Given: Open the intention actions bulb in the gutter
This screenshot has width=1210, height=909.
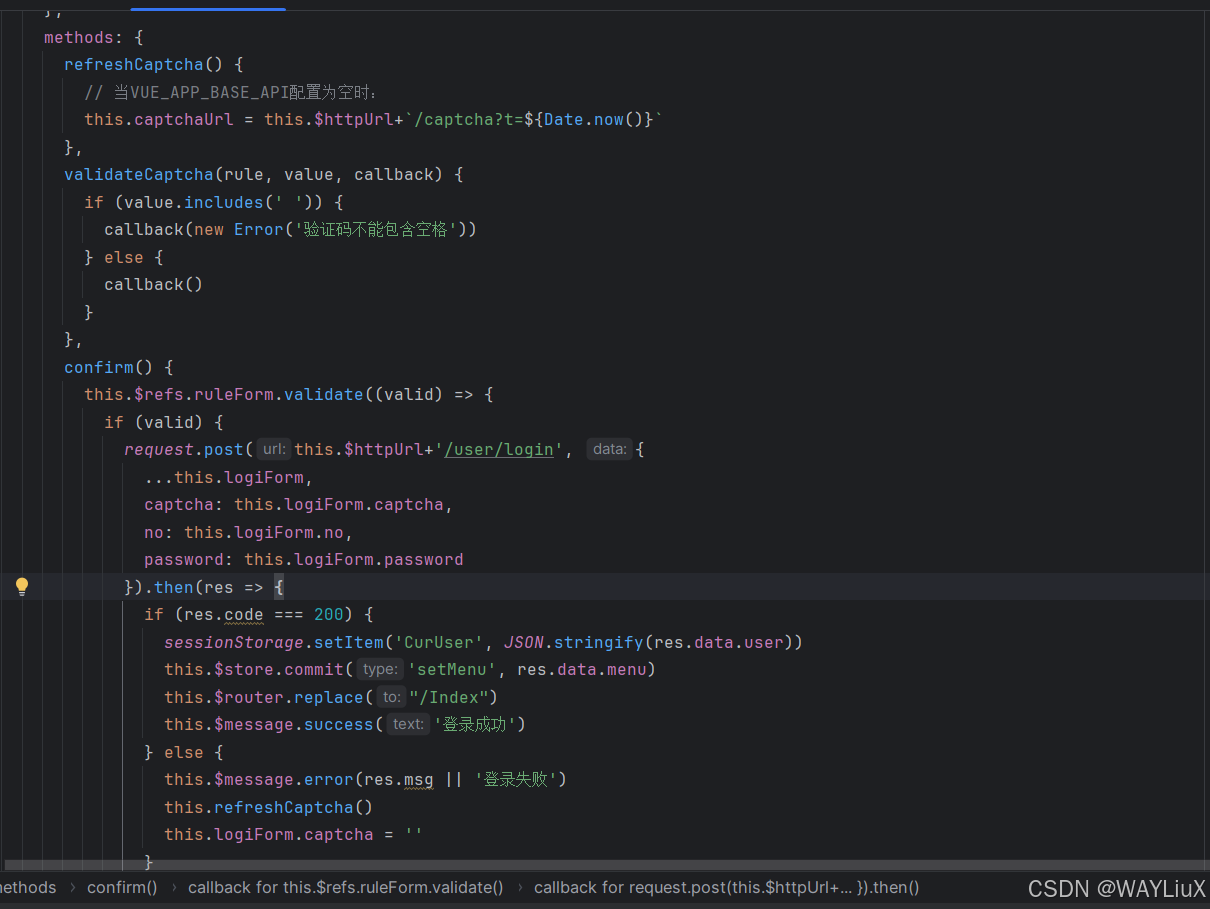Looking at the screenshot, I should (22, 586).
